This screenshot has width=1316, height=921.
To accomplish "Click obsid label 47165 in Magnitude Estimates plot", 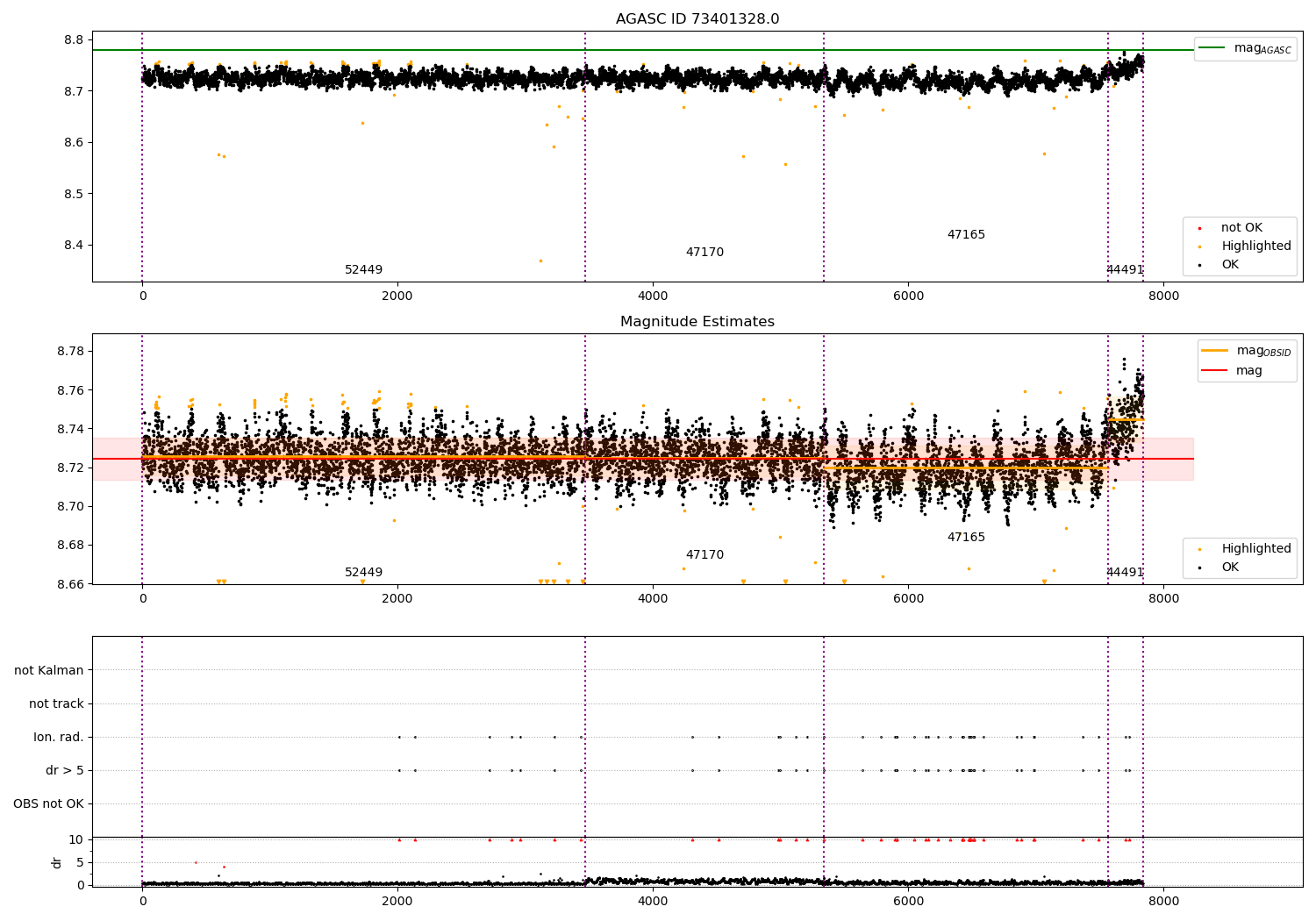I will pyautogui.click(x=966, y=538).
